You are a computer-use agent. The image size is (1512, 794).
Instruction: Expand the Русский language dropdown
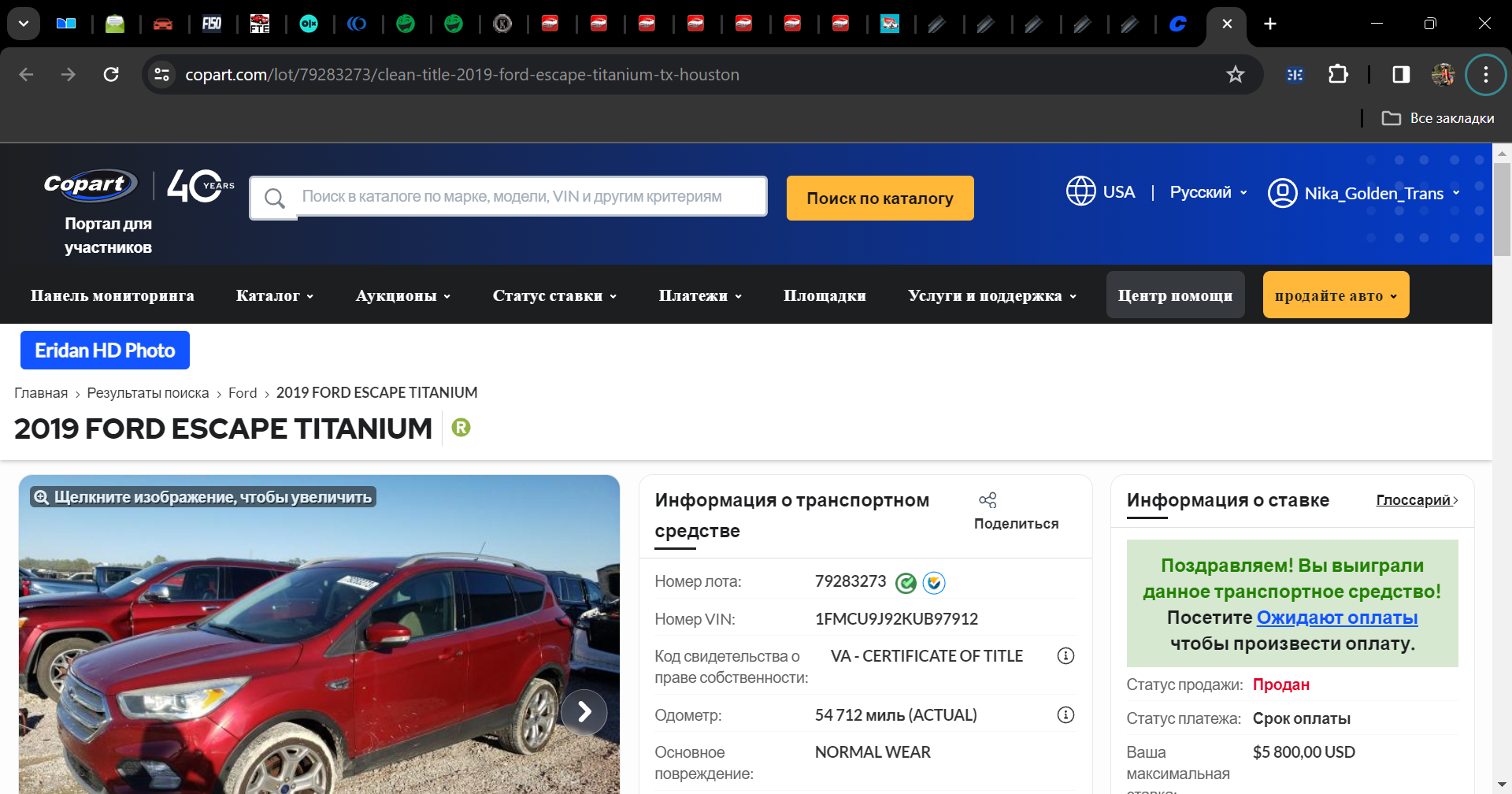coord(1208,192)
